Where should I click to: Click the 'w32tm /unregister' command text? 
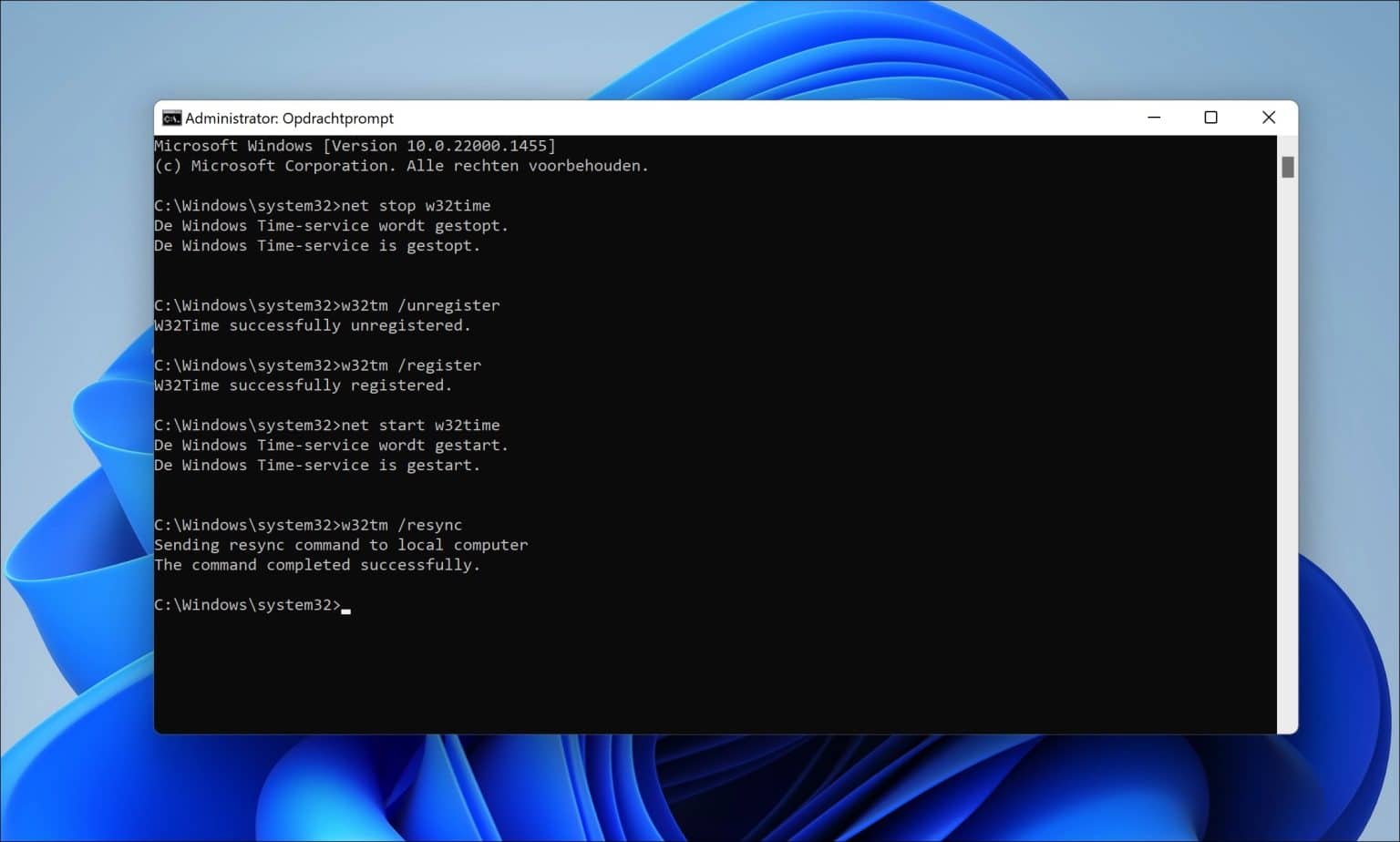419,305
